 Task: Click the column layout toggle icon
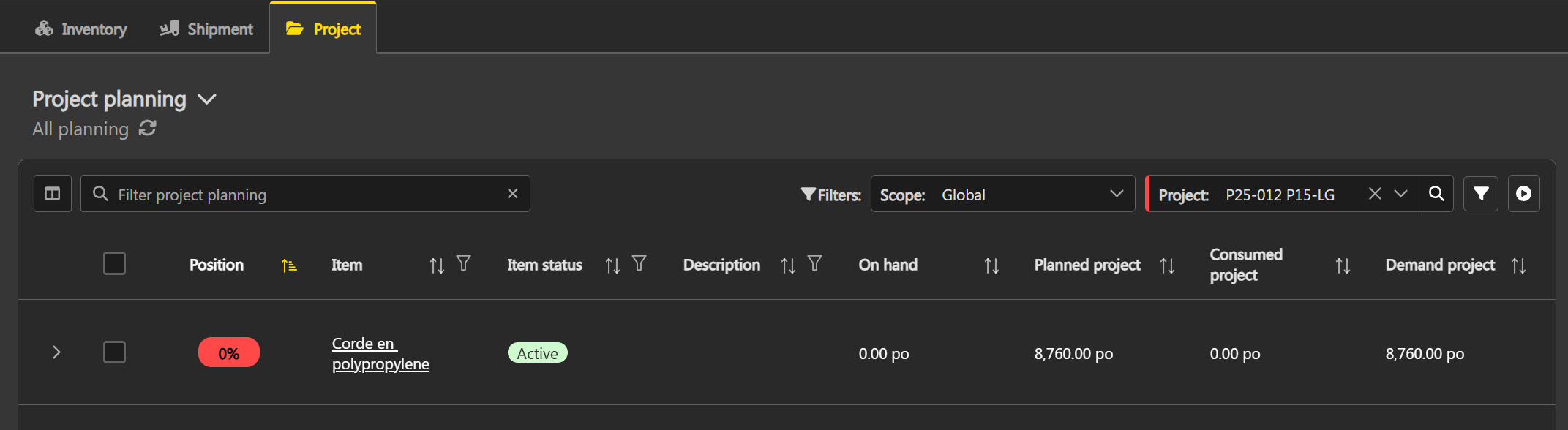click(x=53, y=194)
